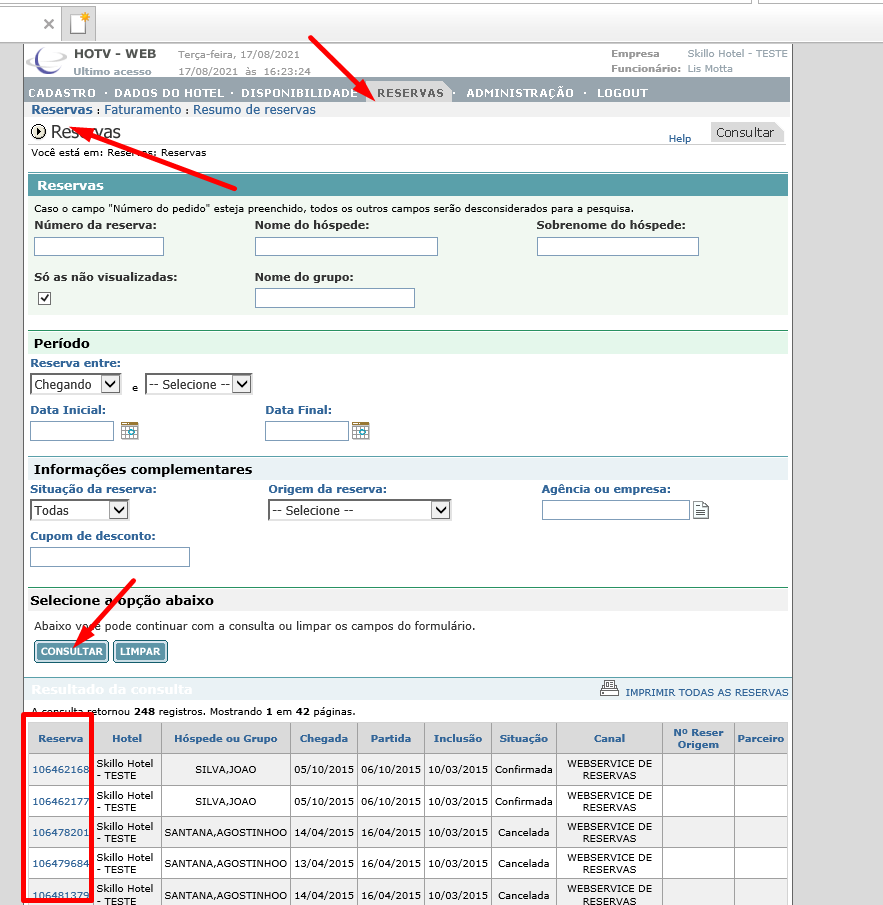Go to Faturamento submenu
The height and width of the screenshot is (905, 883).
click(143, 110)
